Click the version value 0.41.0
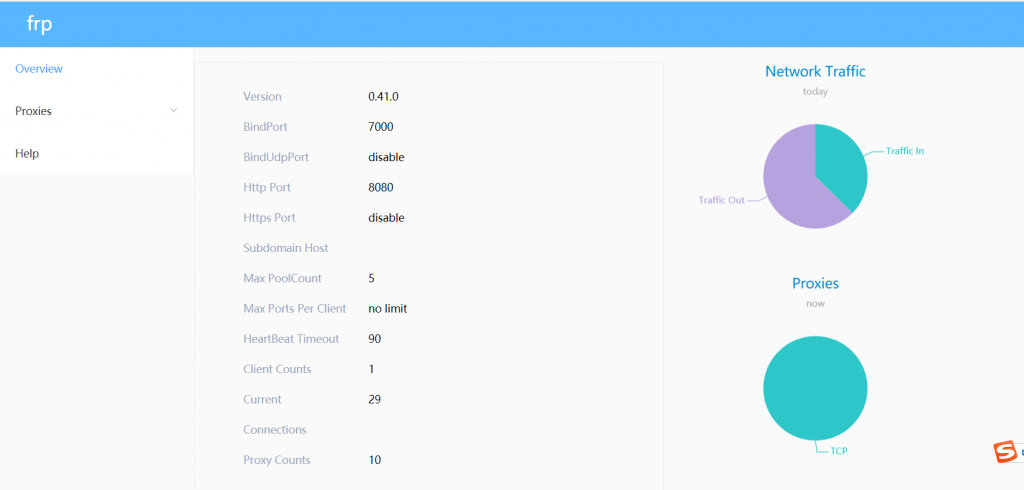Image resolution: width=1024 pixels, height=490 pixels. pyautogui.click(x=383, y=97)
